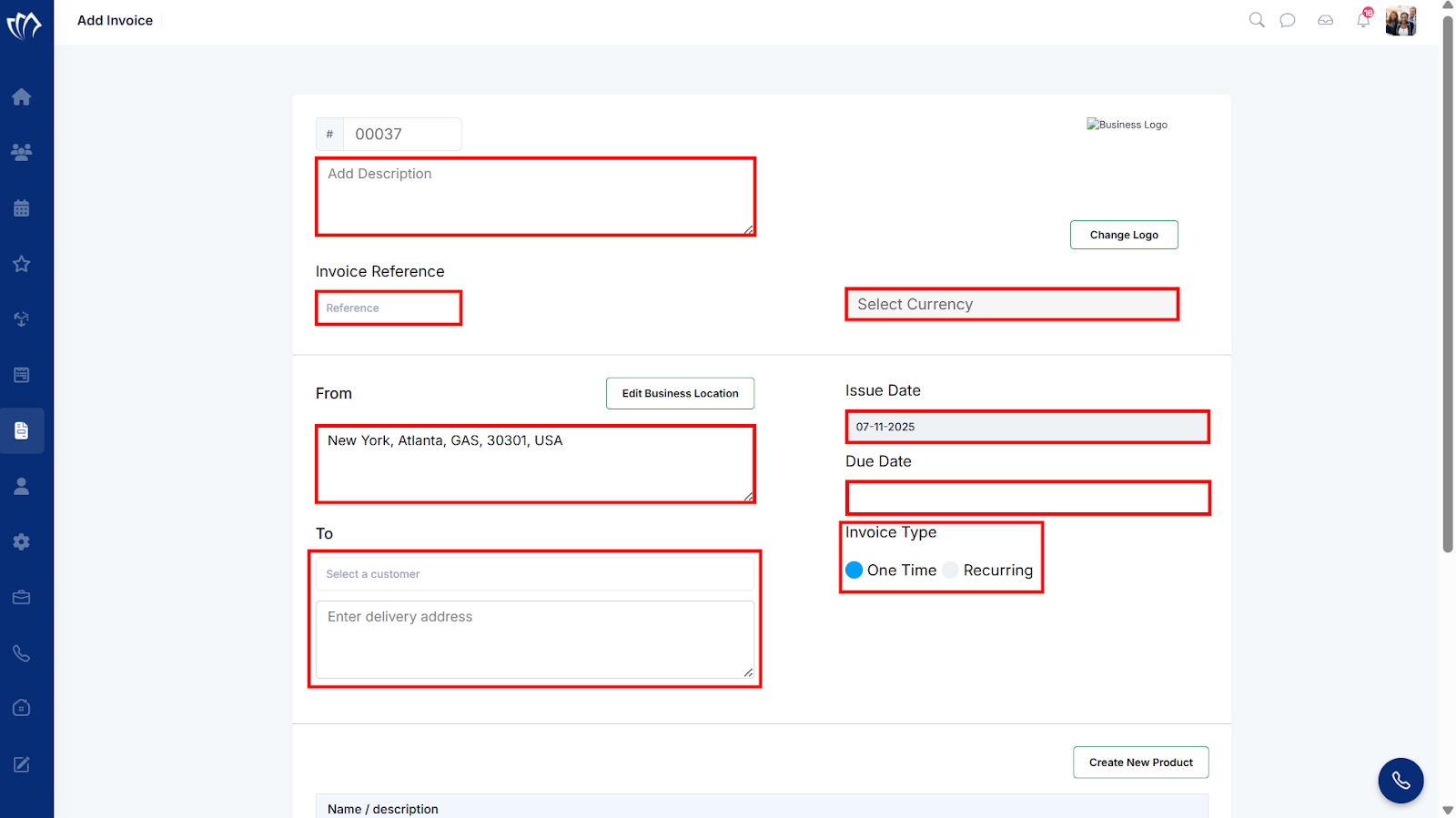This screenshot has width=1456, height=818.
Task: Open the calendar sidebar icon
Action: (22, 208)
